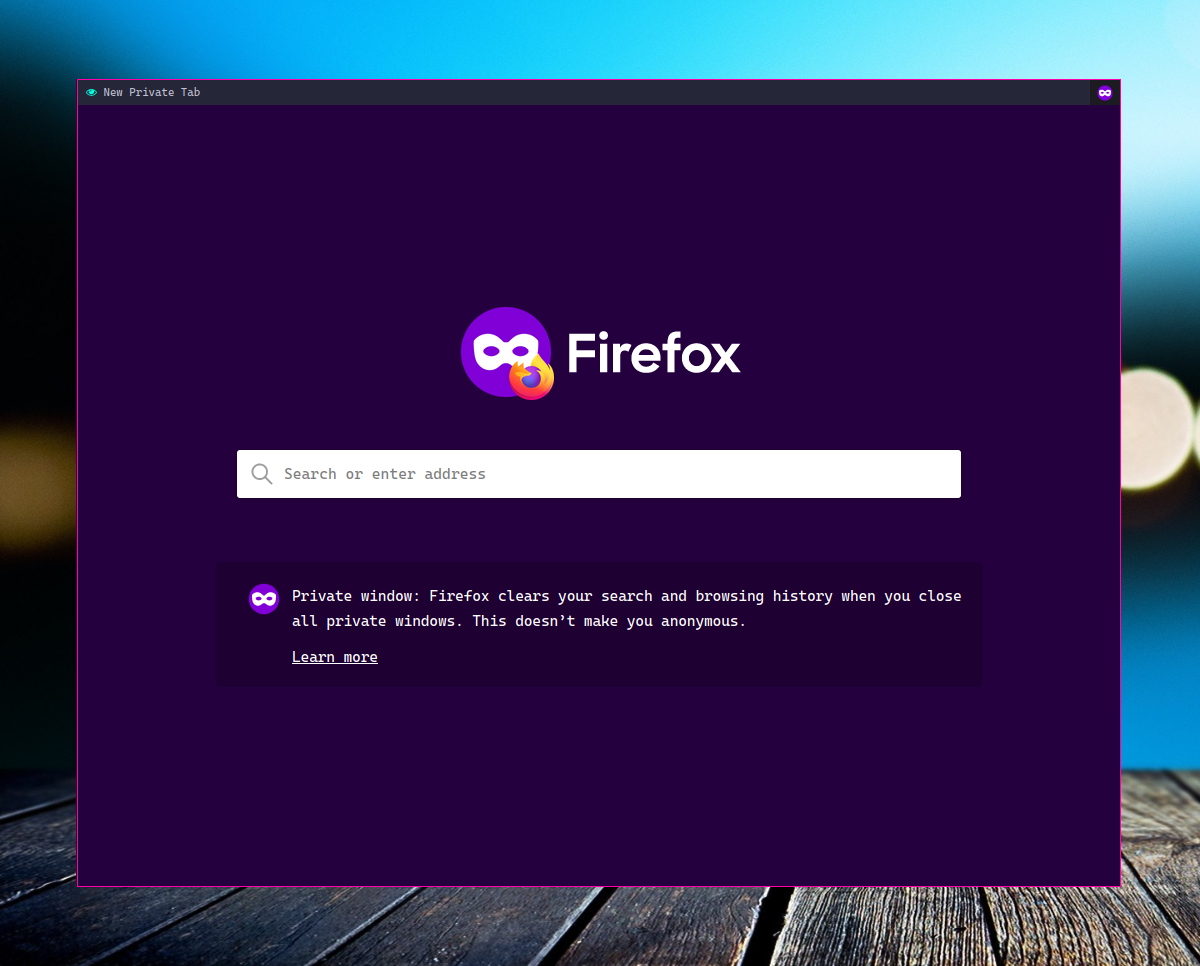Click the magnifying glass search icon

pos(262,474)
